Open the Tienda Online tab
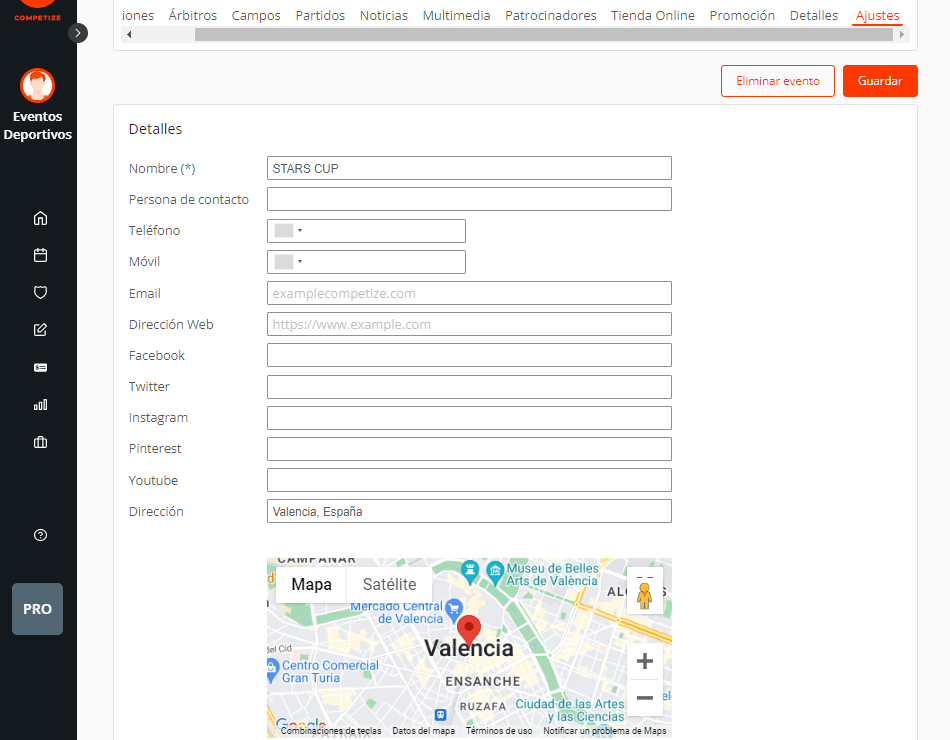 click(x=653, y=15)
